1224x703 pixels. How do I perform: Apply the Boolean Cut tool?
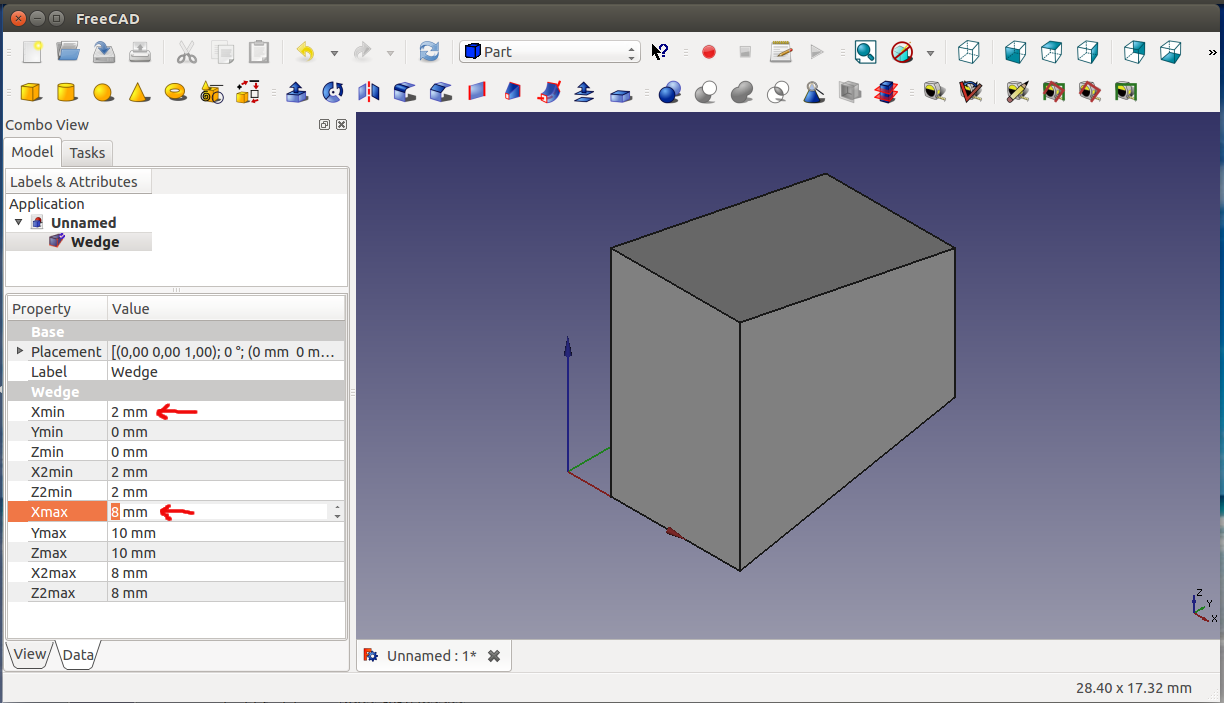tap(706, 93)
